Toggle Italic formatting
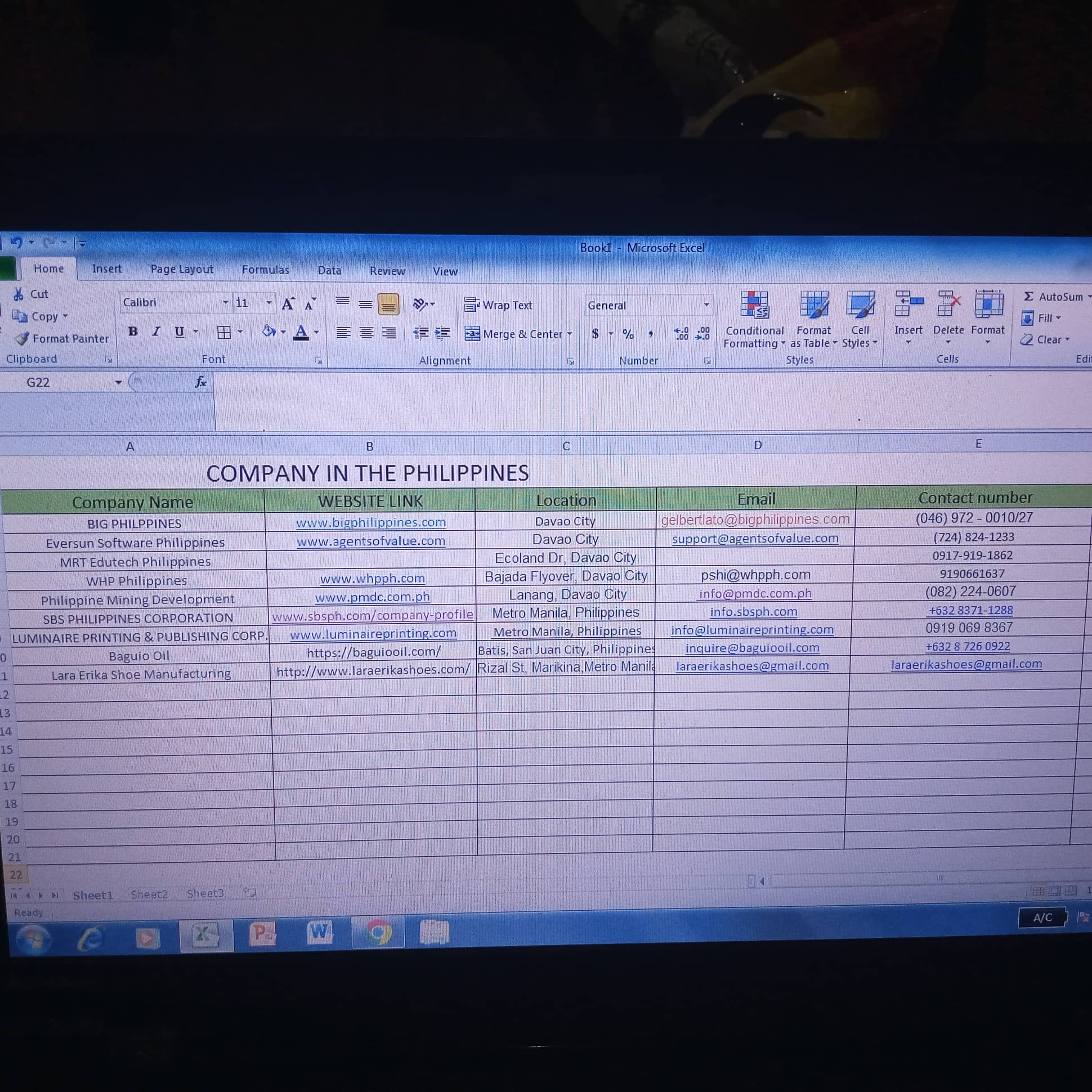The height and width of the screenshot is (1092, 1092). tap(156, 332)
